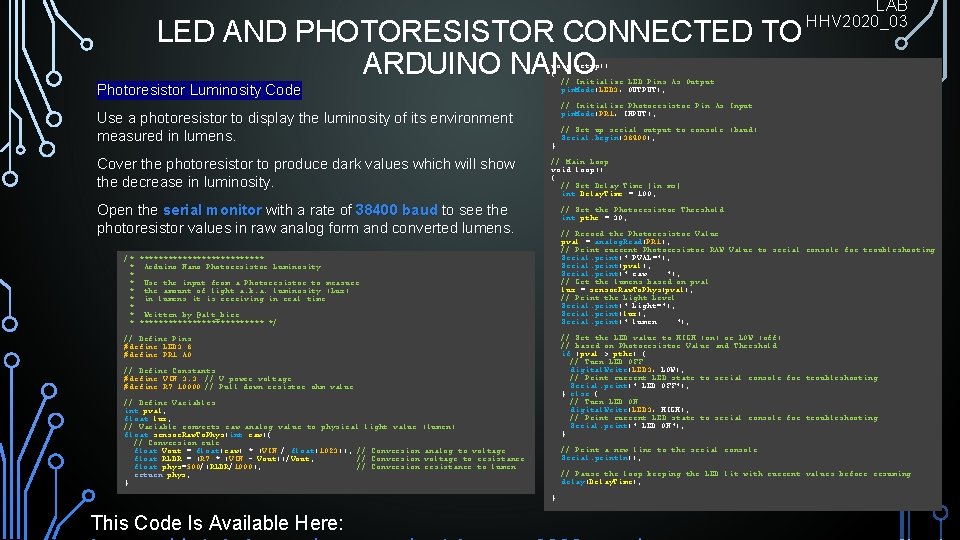Click the 'return phys' code line

[162, 474]
